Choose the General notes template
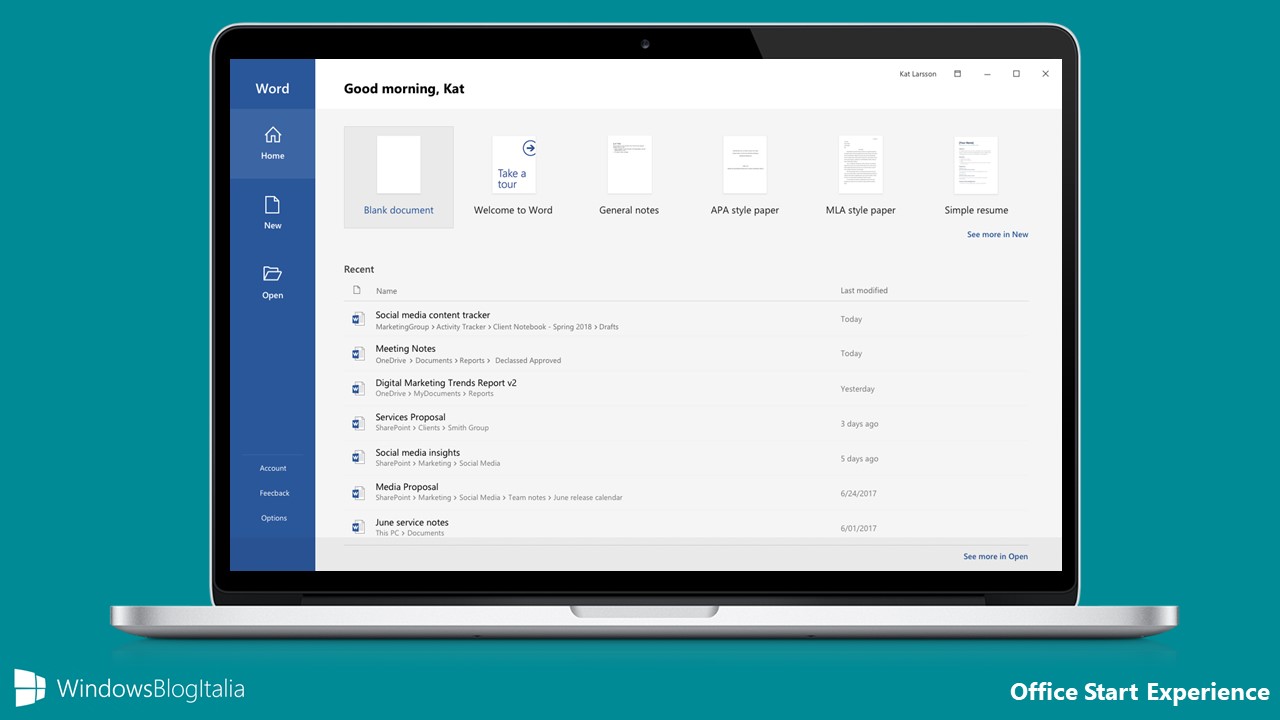1280x720 pixels. pos(629,177)
